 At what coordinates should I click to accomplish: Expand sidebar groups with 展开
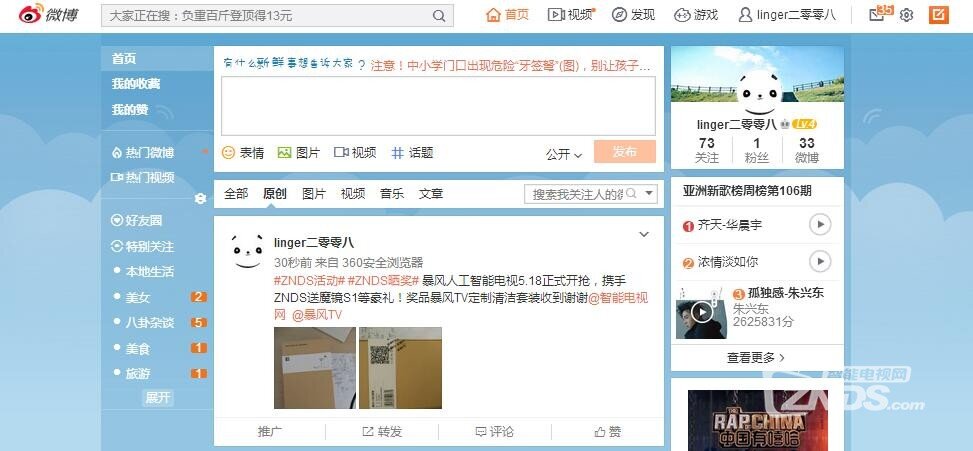click(158, 398)
